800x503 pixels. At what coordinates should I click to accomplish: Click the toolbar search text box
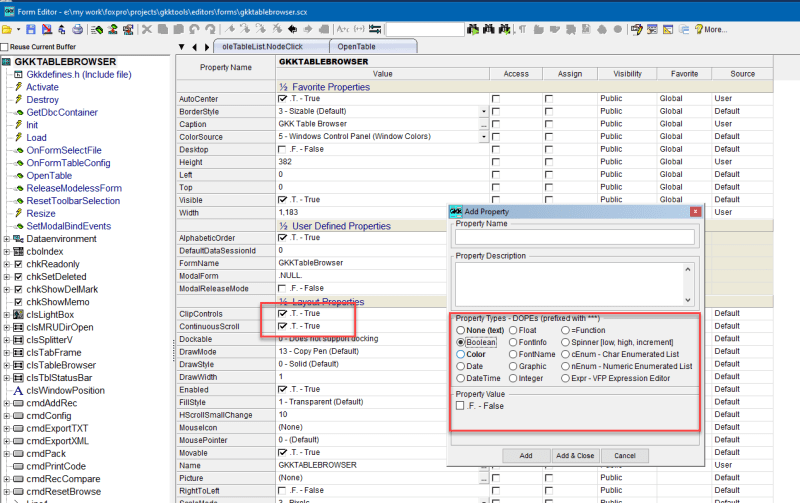tap(425, 30)
